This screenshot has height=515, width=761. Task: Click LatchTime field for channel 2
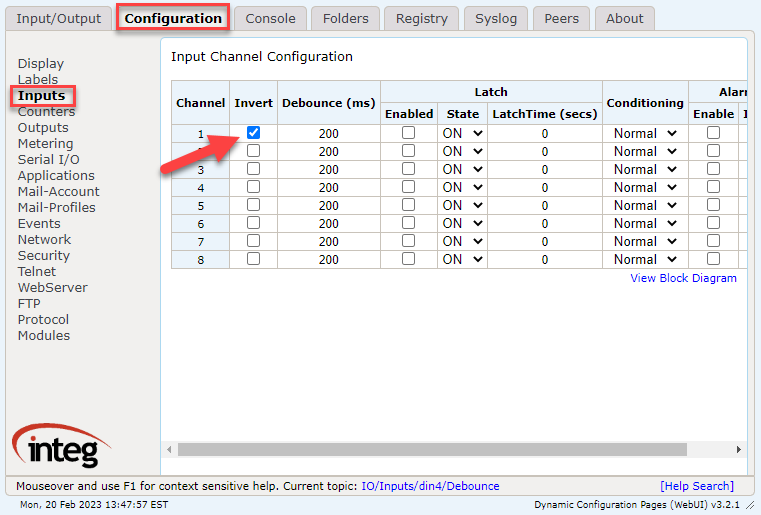[544, 151]
